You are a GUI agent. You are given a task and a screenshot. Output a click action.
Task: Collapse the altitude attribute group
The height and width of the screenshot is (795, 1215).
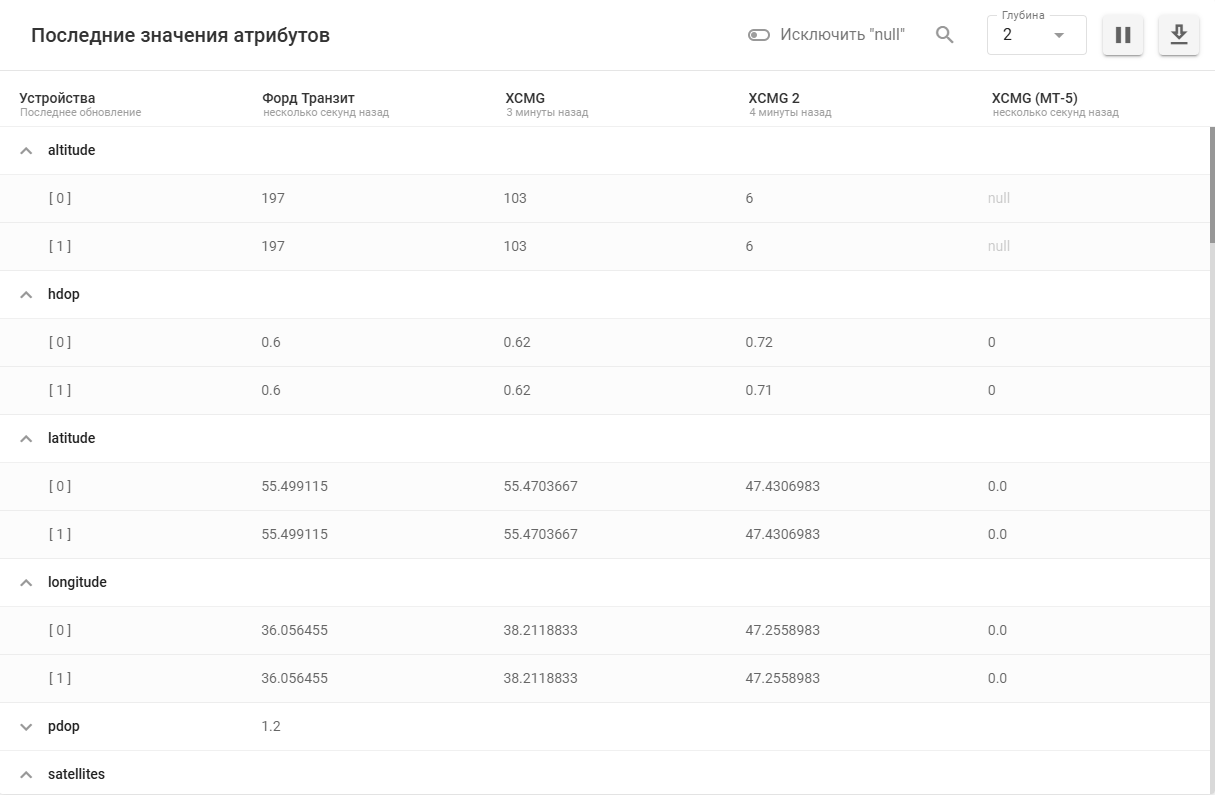[27, 151]
